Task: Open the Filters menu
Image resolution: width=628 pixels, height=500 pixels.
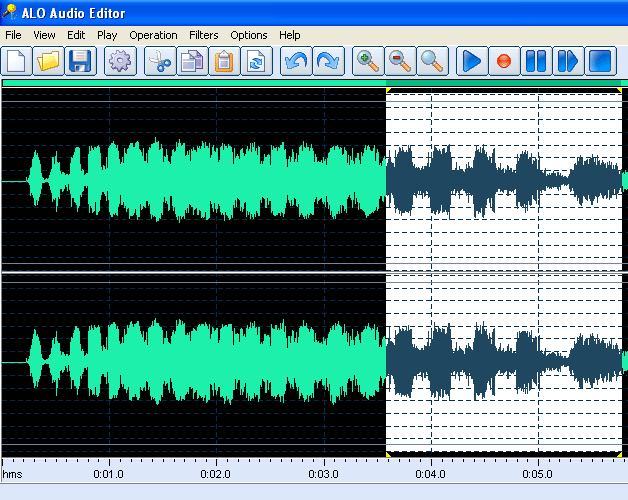Action: pos(203,35)
